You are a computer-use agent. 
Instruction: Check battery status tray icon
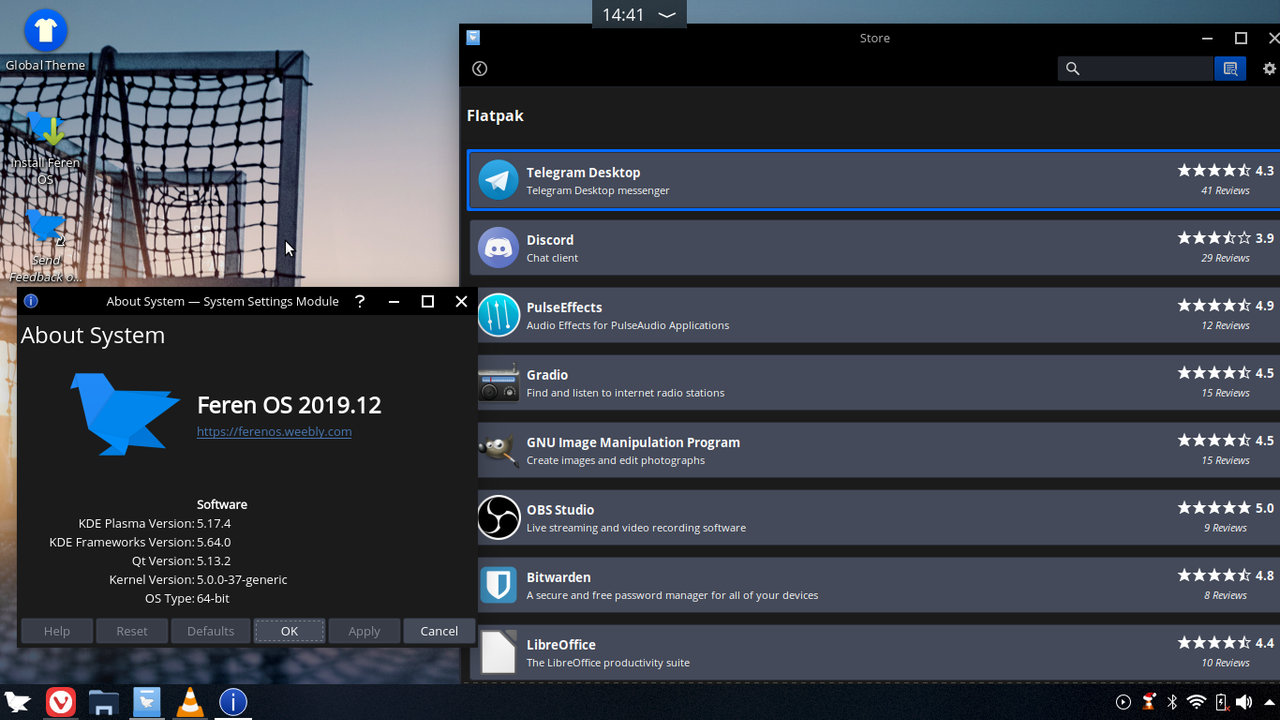1221,702
